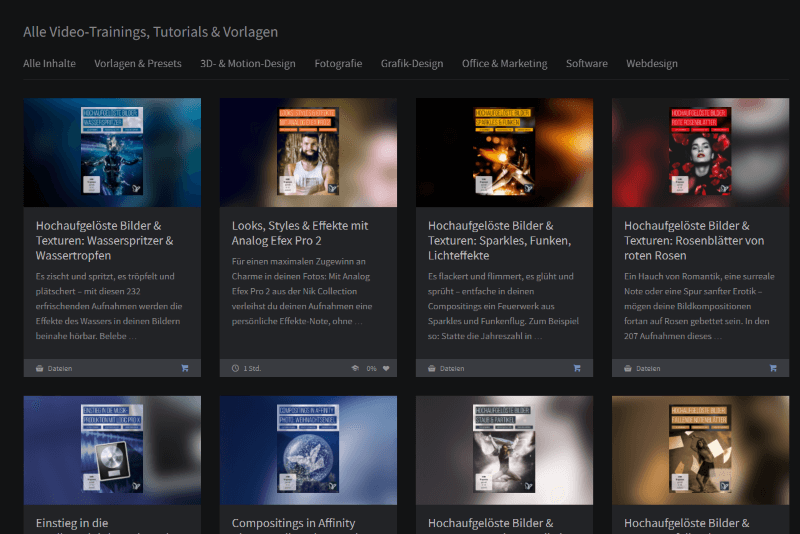This screenshot has height=534, width=800.
Task: Click the Logic Pro X music production thumbnail
Action: [x=112, y=450]
